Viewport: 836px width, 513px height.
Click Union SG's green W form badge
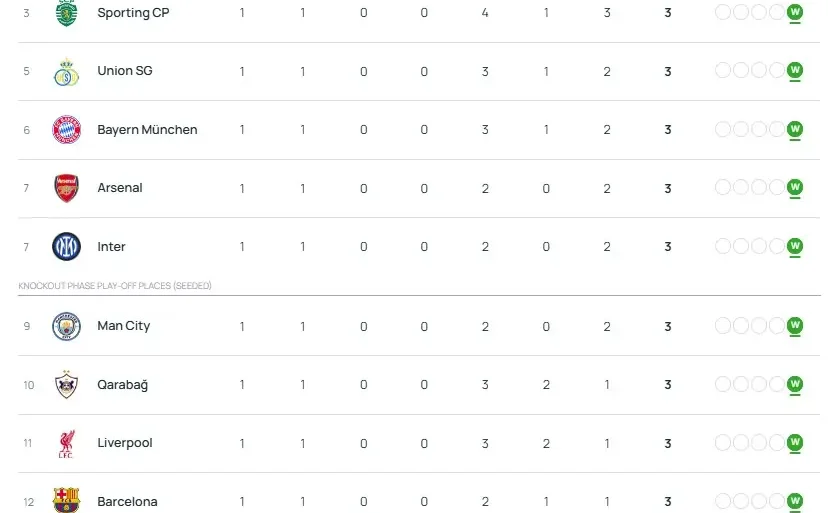[795, 71]
